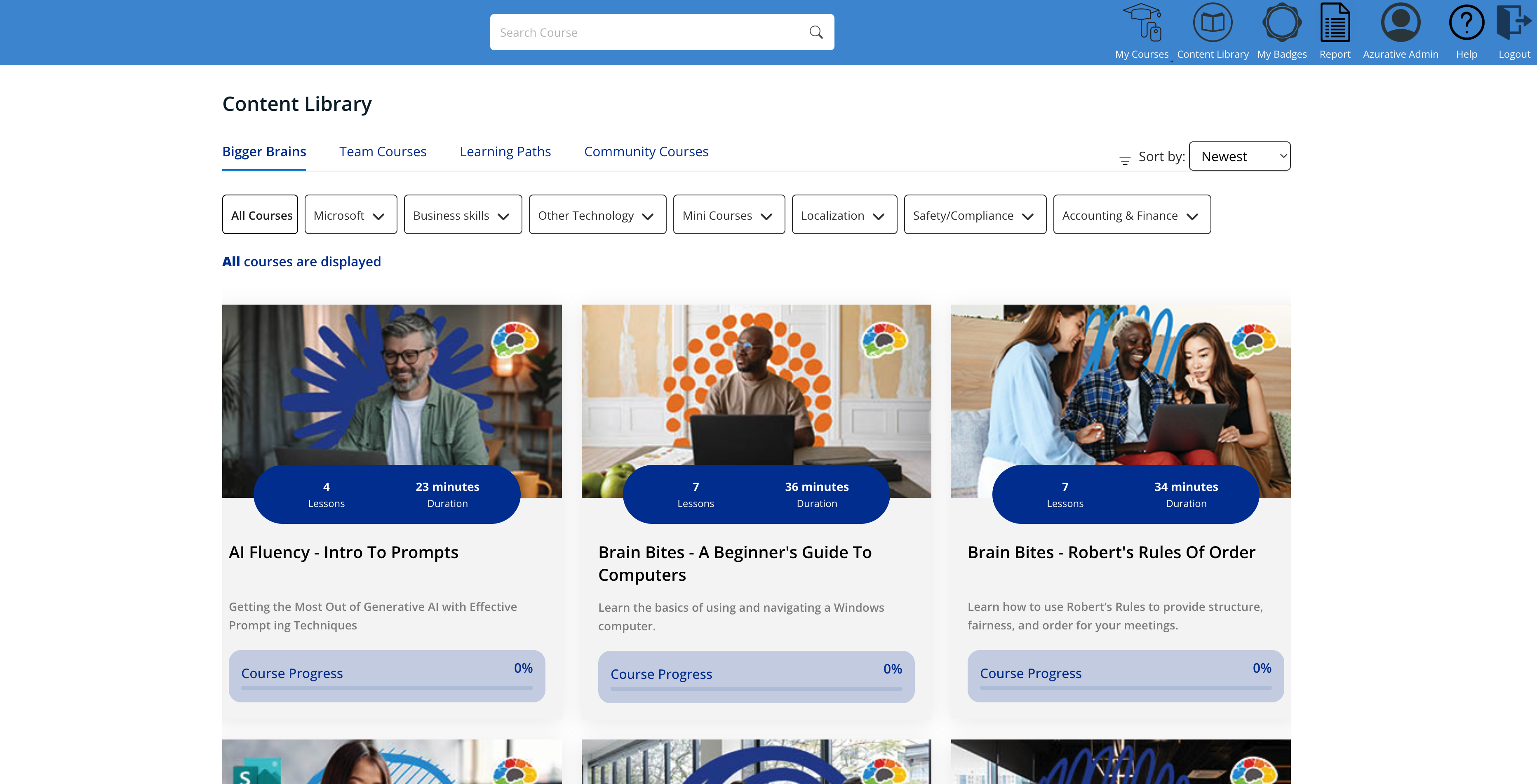
Task: Open My Courses graduation cap icon
Action: 1142,23
